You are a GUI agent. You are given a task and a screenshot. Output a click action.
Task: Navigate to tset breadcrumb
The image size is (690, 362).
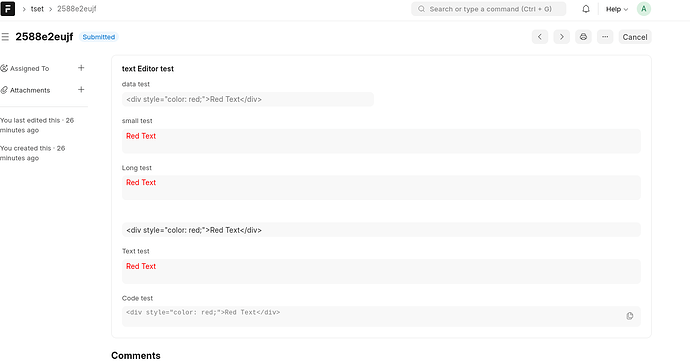pyautogui.click(x=37, y=9)
